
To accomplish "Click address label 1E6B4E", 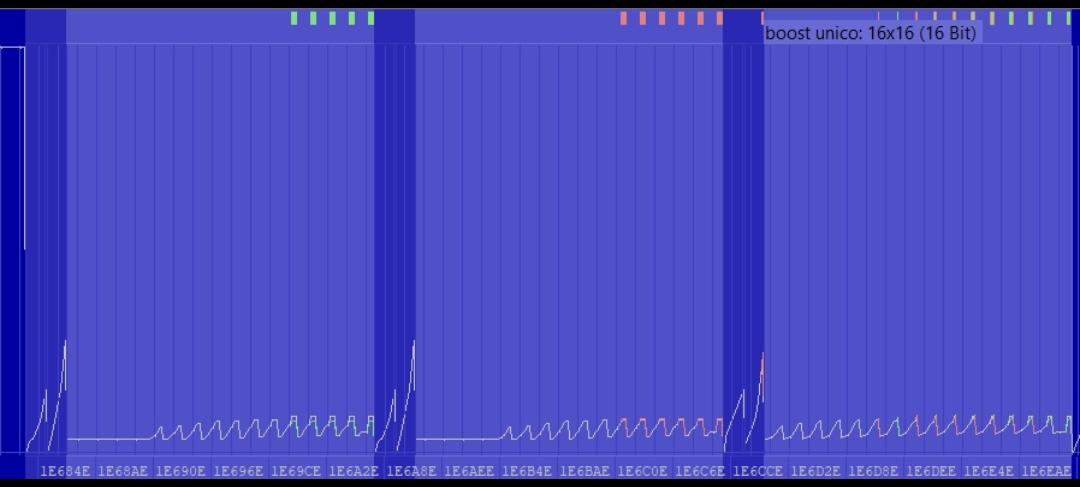I will pyautogui.click(x=527, y=471).
